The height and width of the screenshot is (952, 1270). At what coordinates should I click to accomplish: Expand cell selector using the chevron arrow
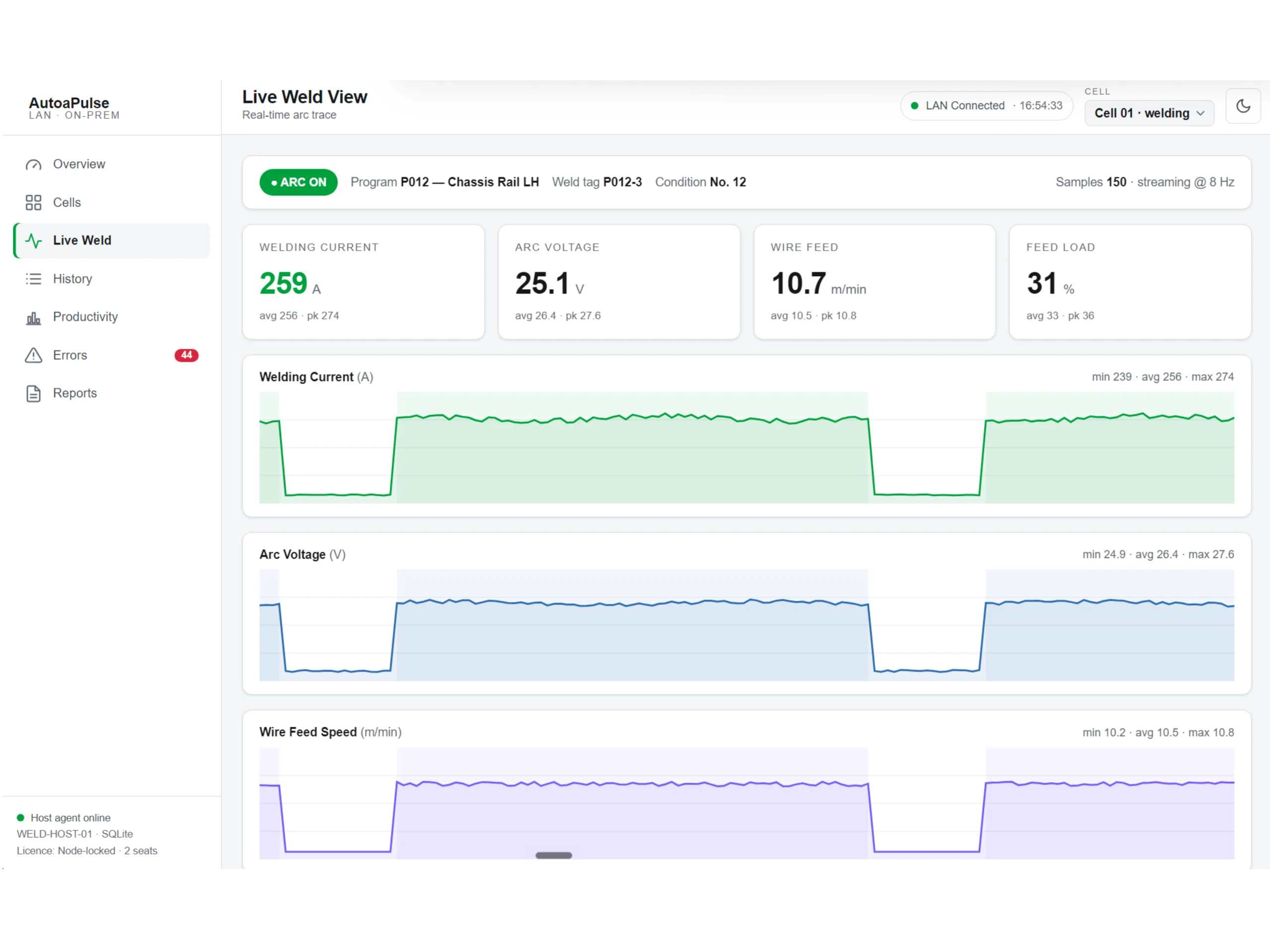pyautogui.click(x=1201, y=114)
